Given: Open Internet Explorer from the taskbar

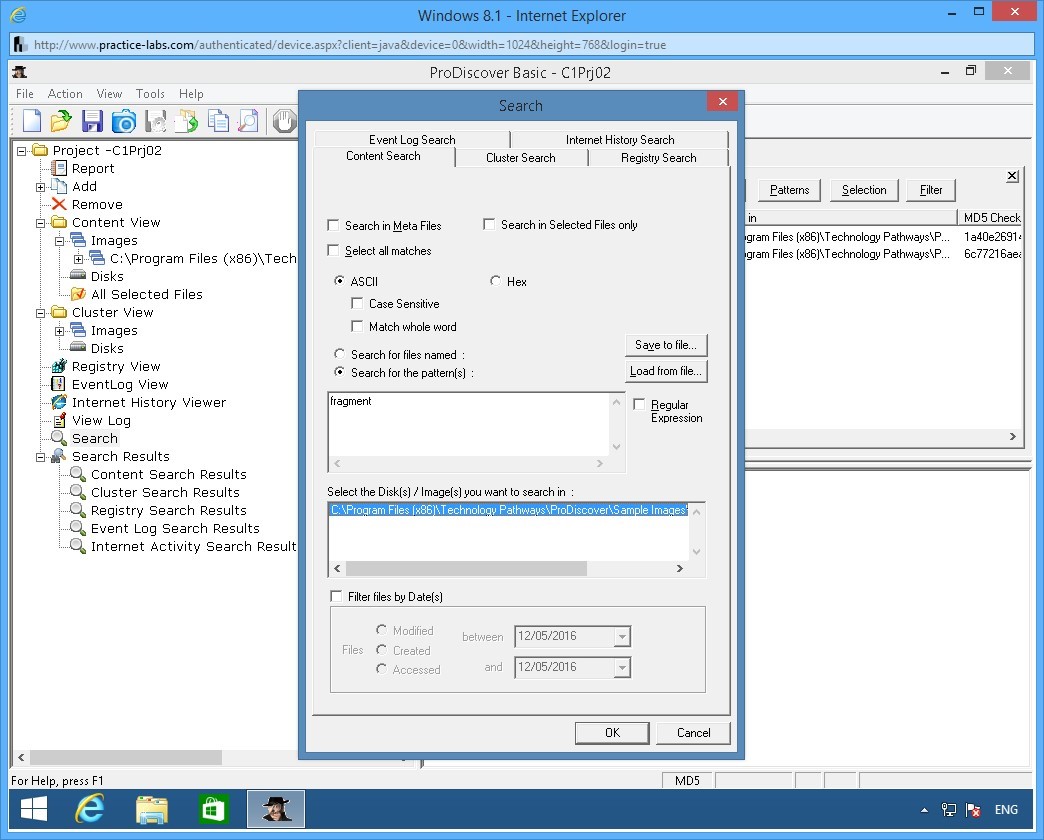Looking at the screenshot, I should pos(91,809).
